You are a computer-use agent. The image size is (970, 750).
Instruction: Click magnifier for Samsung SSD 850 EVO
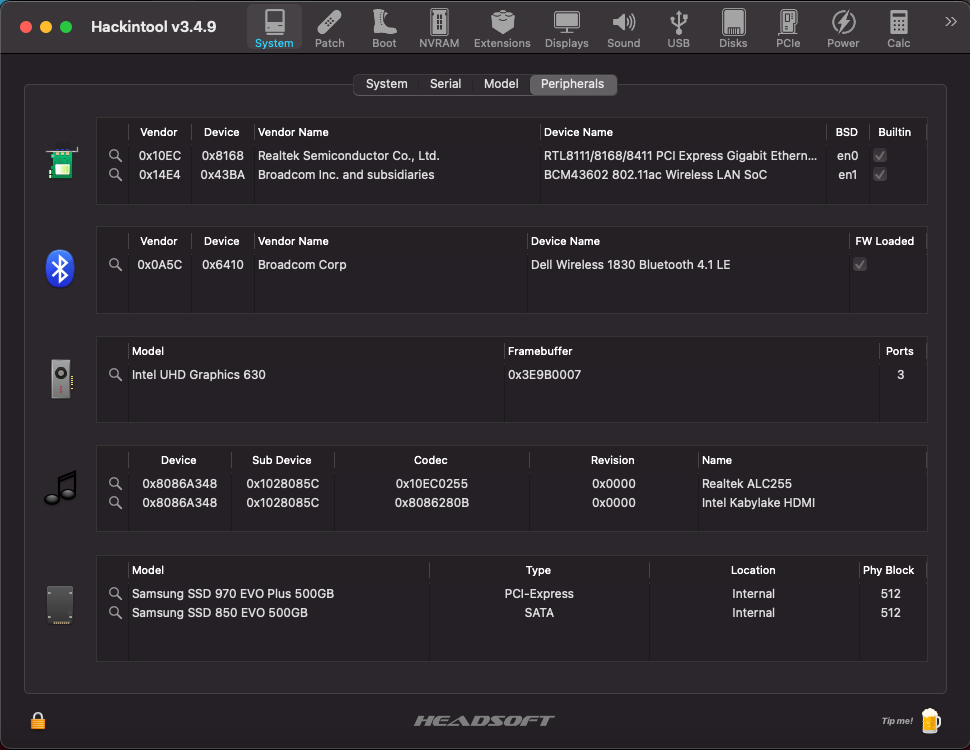(x=115, y=613)
